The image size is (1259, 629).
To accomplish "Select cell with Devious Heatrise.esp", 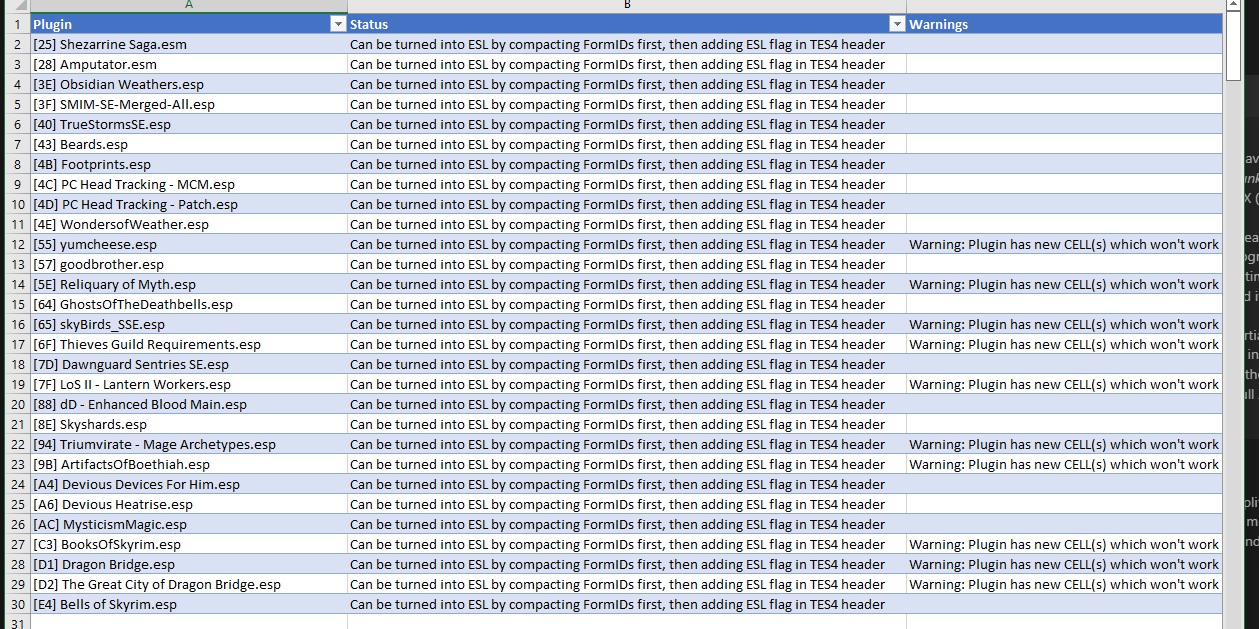I will click(x=189, y=504).
